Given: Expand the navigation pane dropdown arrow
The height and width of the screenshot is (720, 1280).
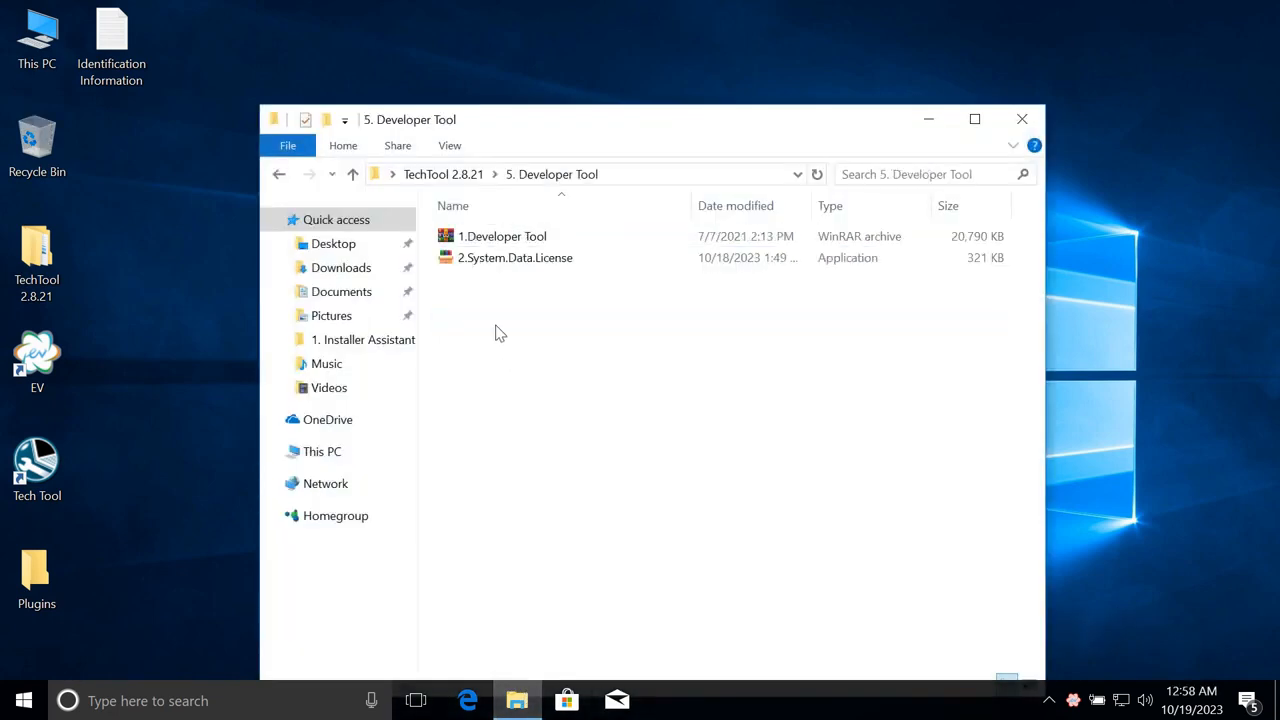Looking at the screenshot, I should click(x=332, y=174).
